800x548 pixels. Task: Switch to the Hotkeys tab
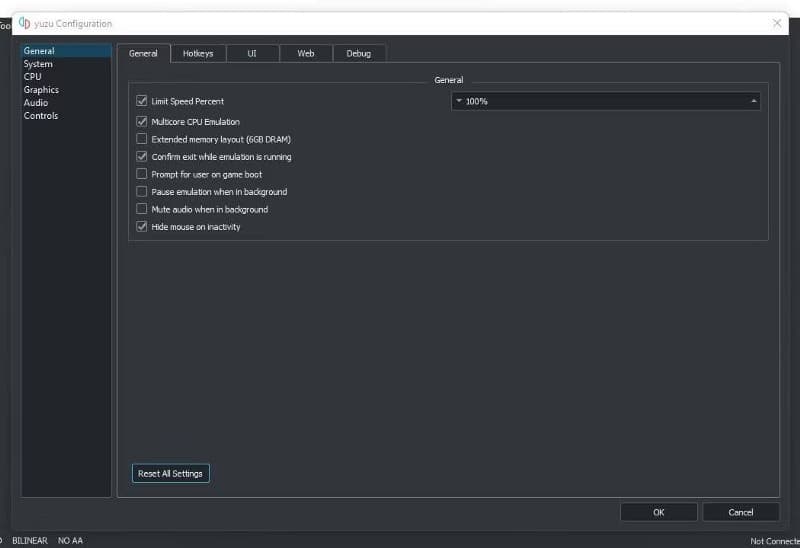[x=198, y=54]
